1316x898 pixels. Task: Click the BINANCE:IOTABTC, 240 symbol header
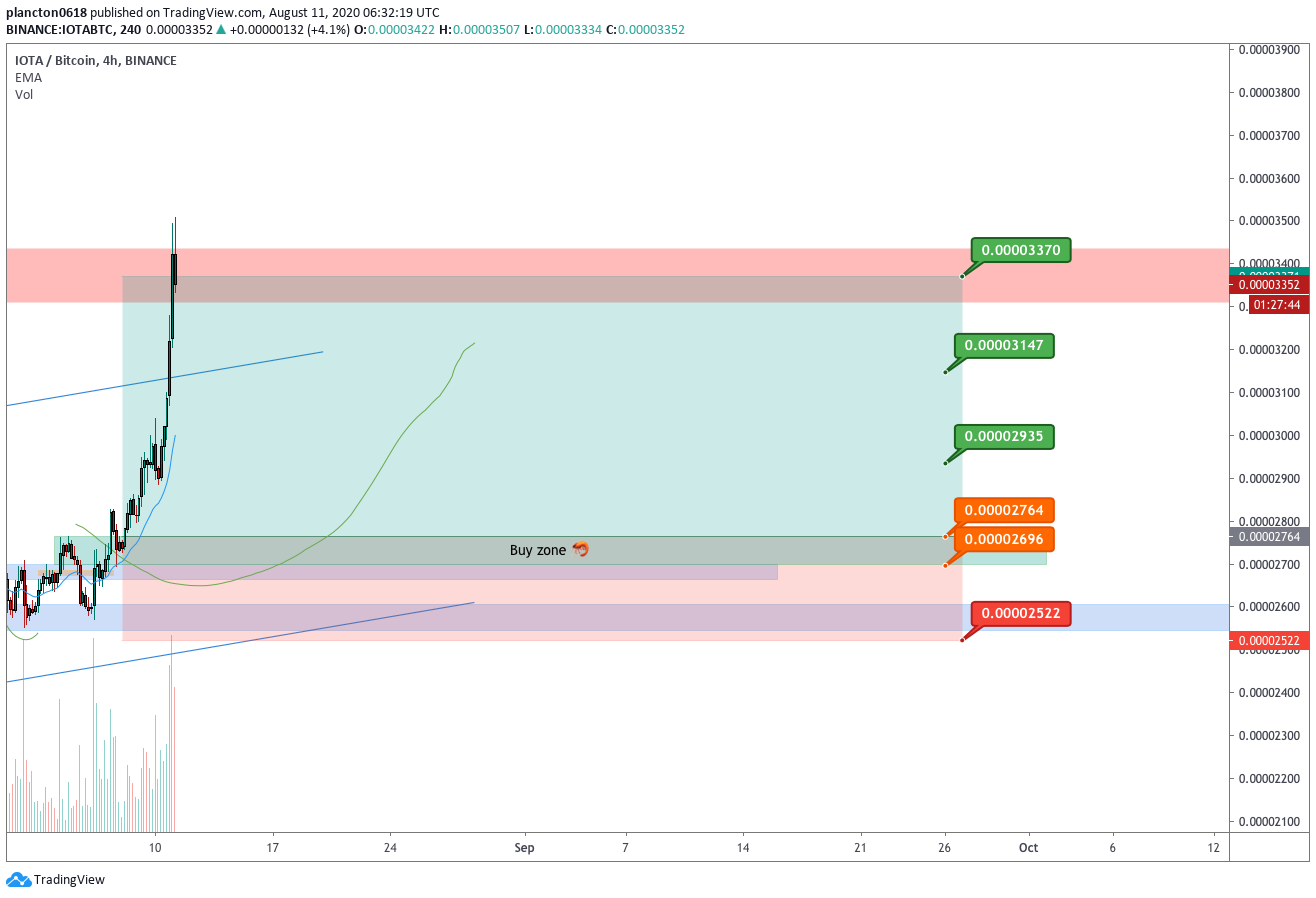pos(73,29)
